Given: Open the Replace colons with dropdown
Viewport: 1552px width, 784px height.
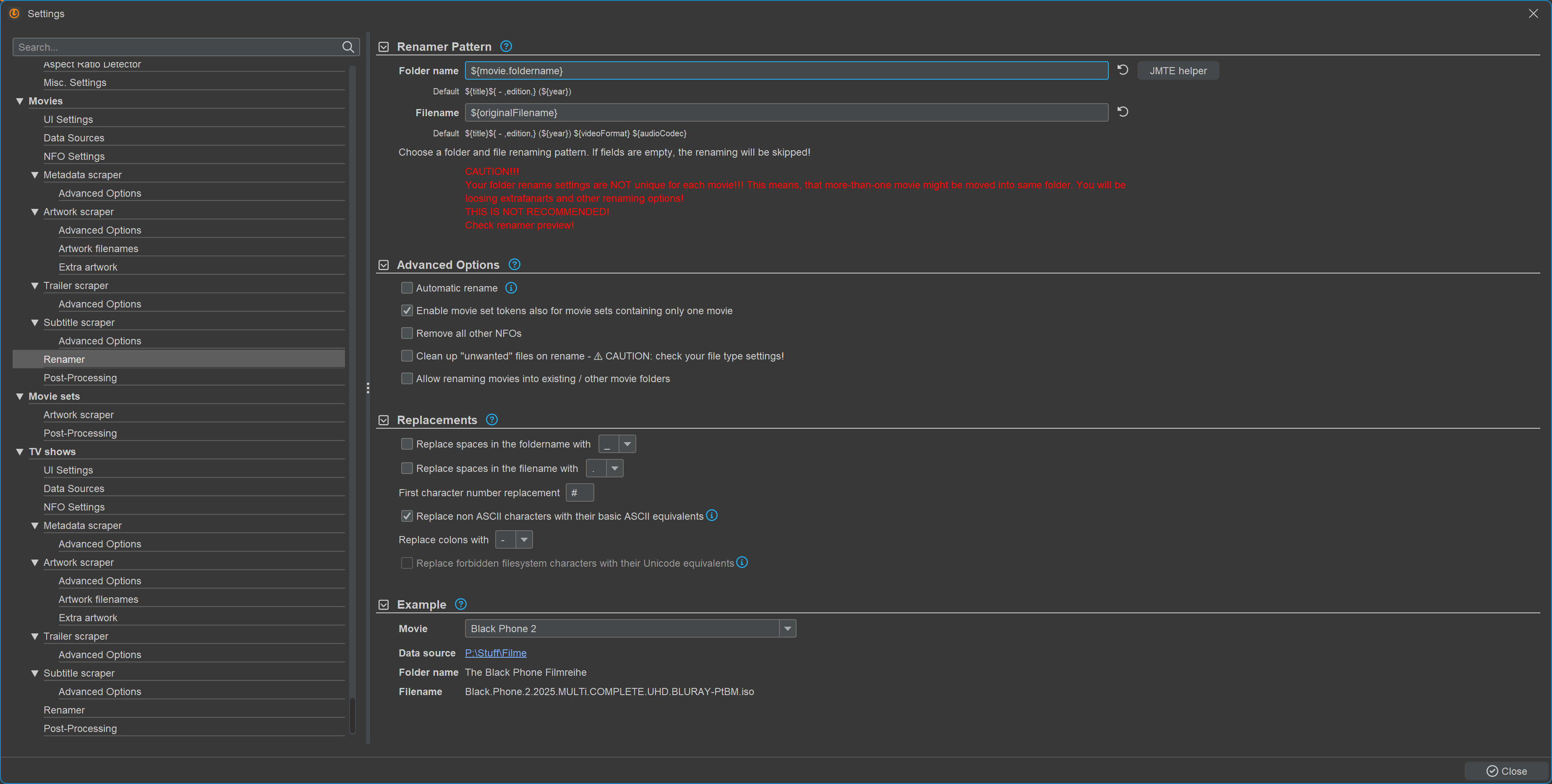Looking at the screenshot, I should pyautogui.click(x=524, y=539).
